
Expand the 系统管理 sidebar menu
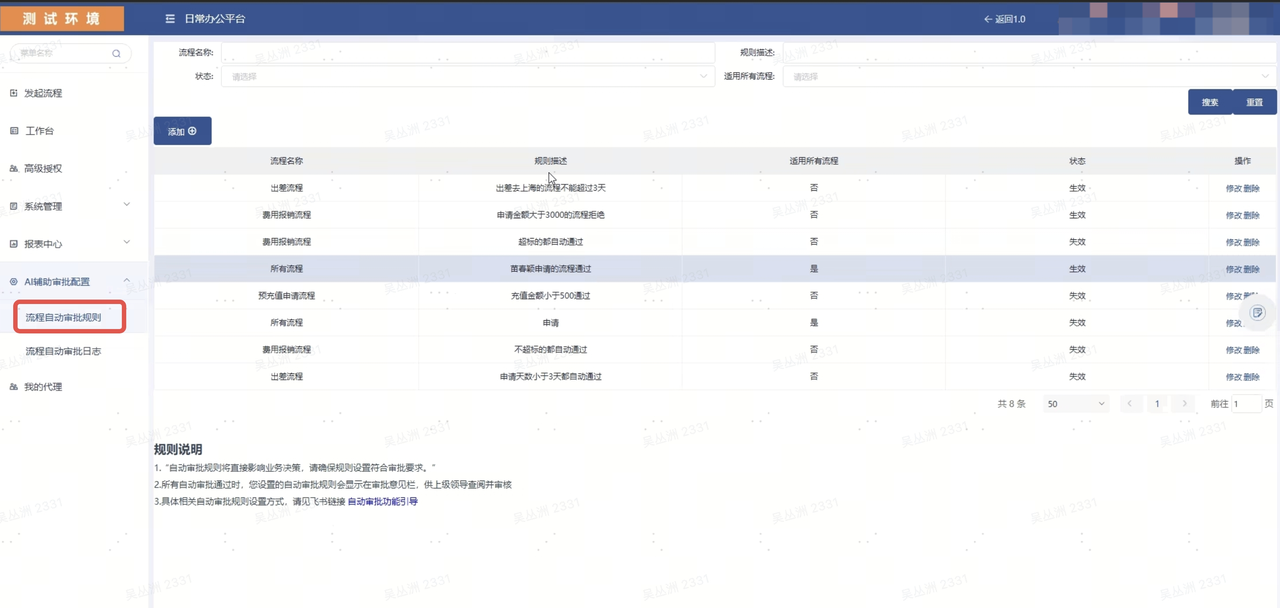click(x=126, y=205)
